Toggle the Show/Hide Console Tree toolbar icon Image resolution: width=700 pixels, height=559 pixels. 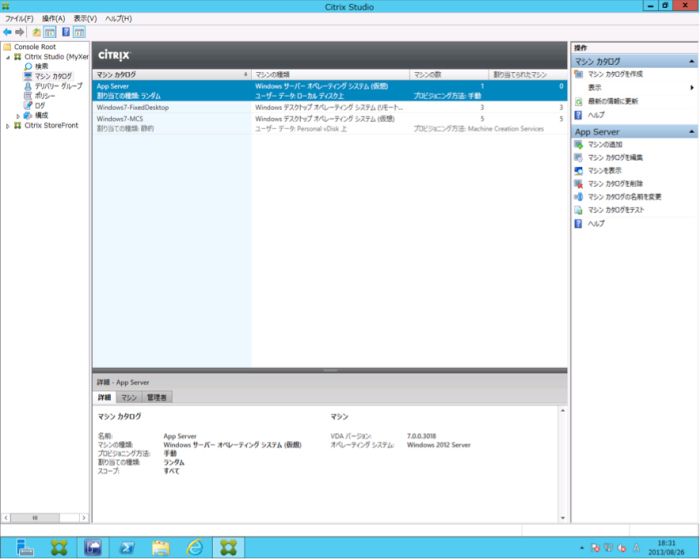pyautogui.click(x=50, y=32)
